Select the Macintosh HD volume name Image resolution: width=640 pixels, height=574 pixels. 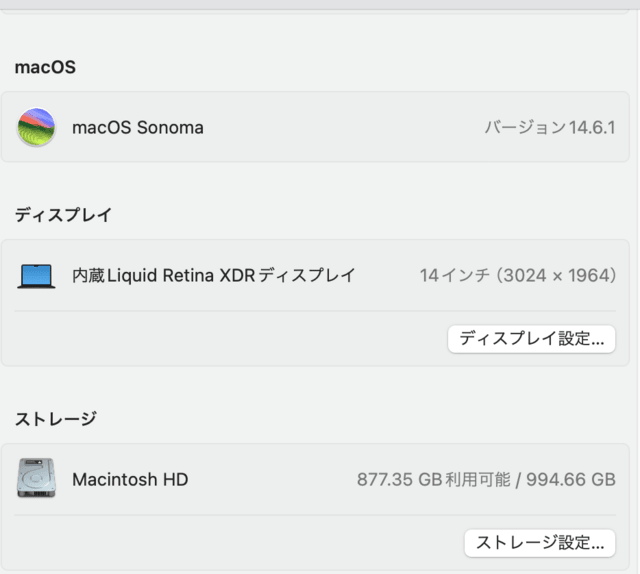pos(130,479)
